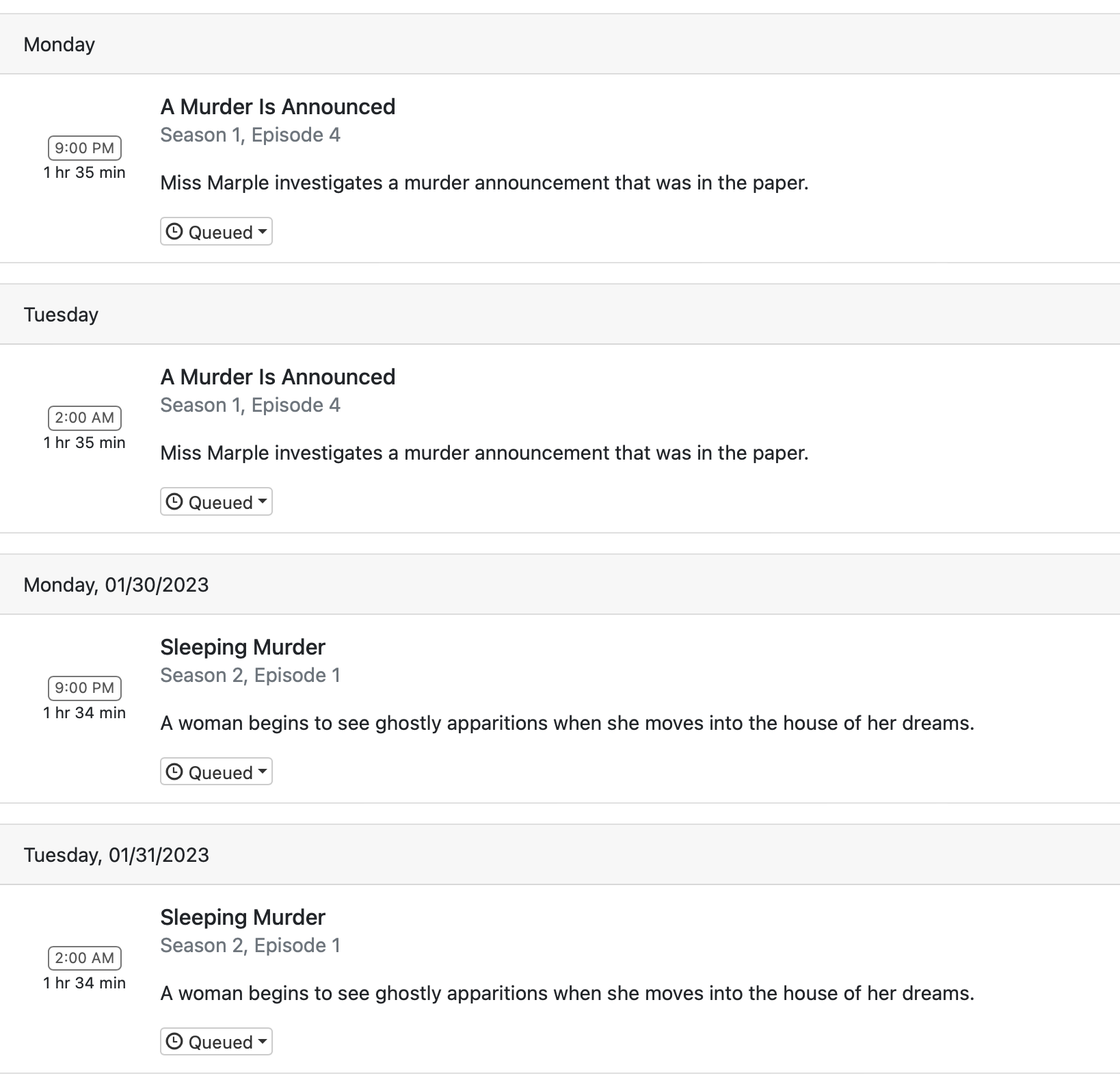Open Queued dropdown for Tuesday 2:00 AM airing
Screen dimensions: 1120x1078
[x=216, y=502]
